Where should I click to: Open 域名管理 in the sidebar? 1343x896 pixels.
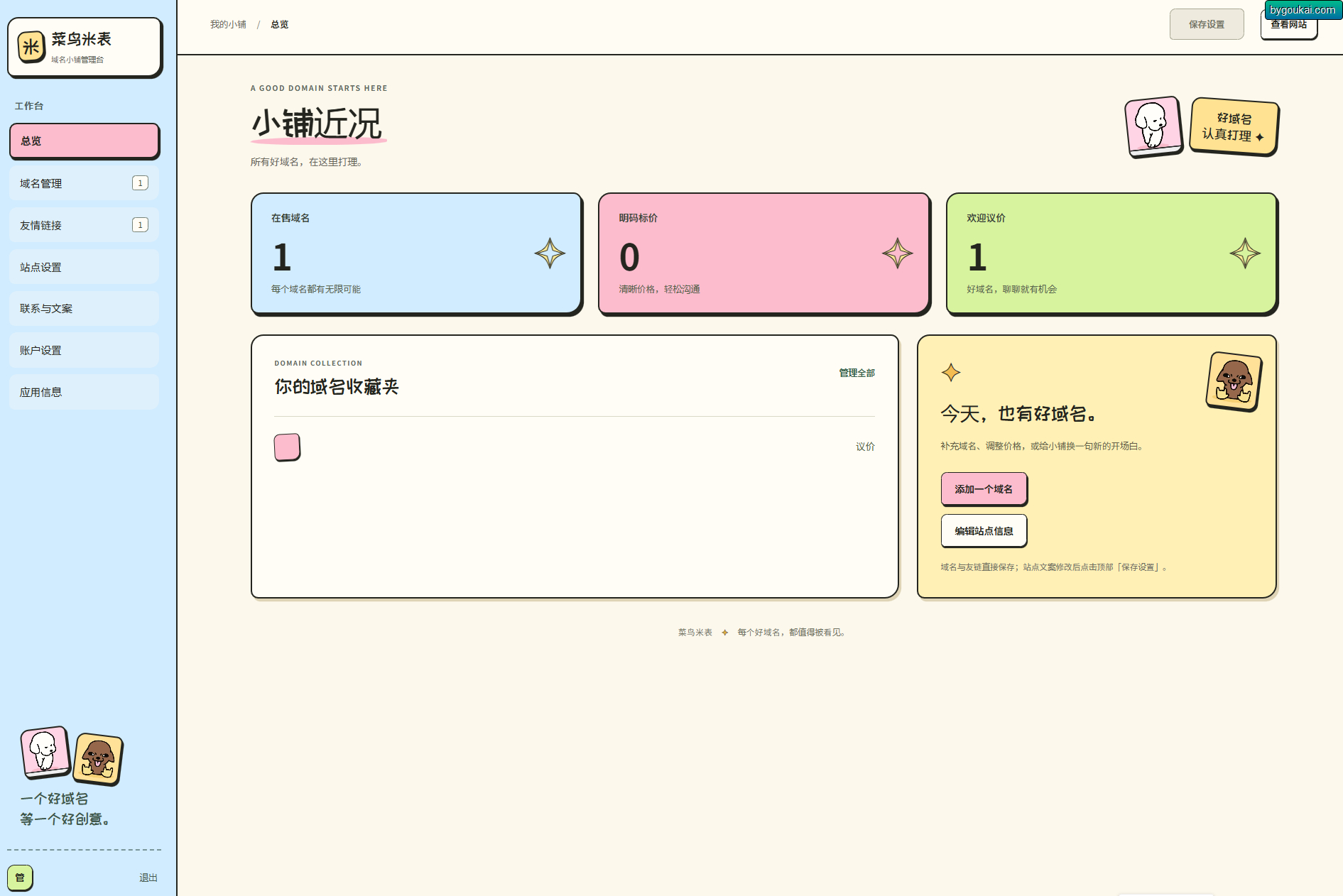(85, 183)
